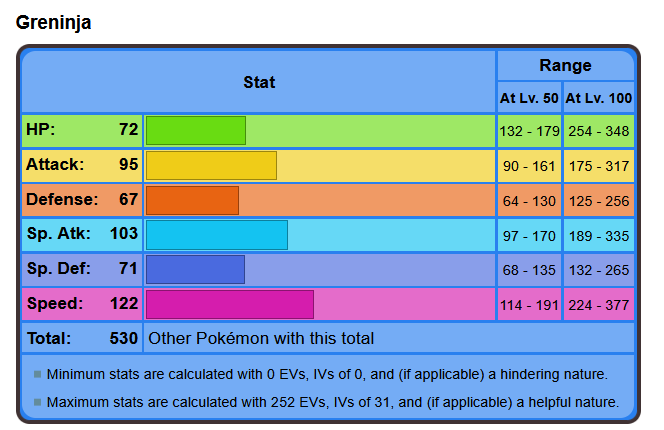
Task: Click the Range column header
Action: tap(565, 66)
